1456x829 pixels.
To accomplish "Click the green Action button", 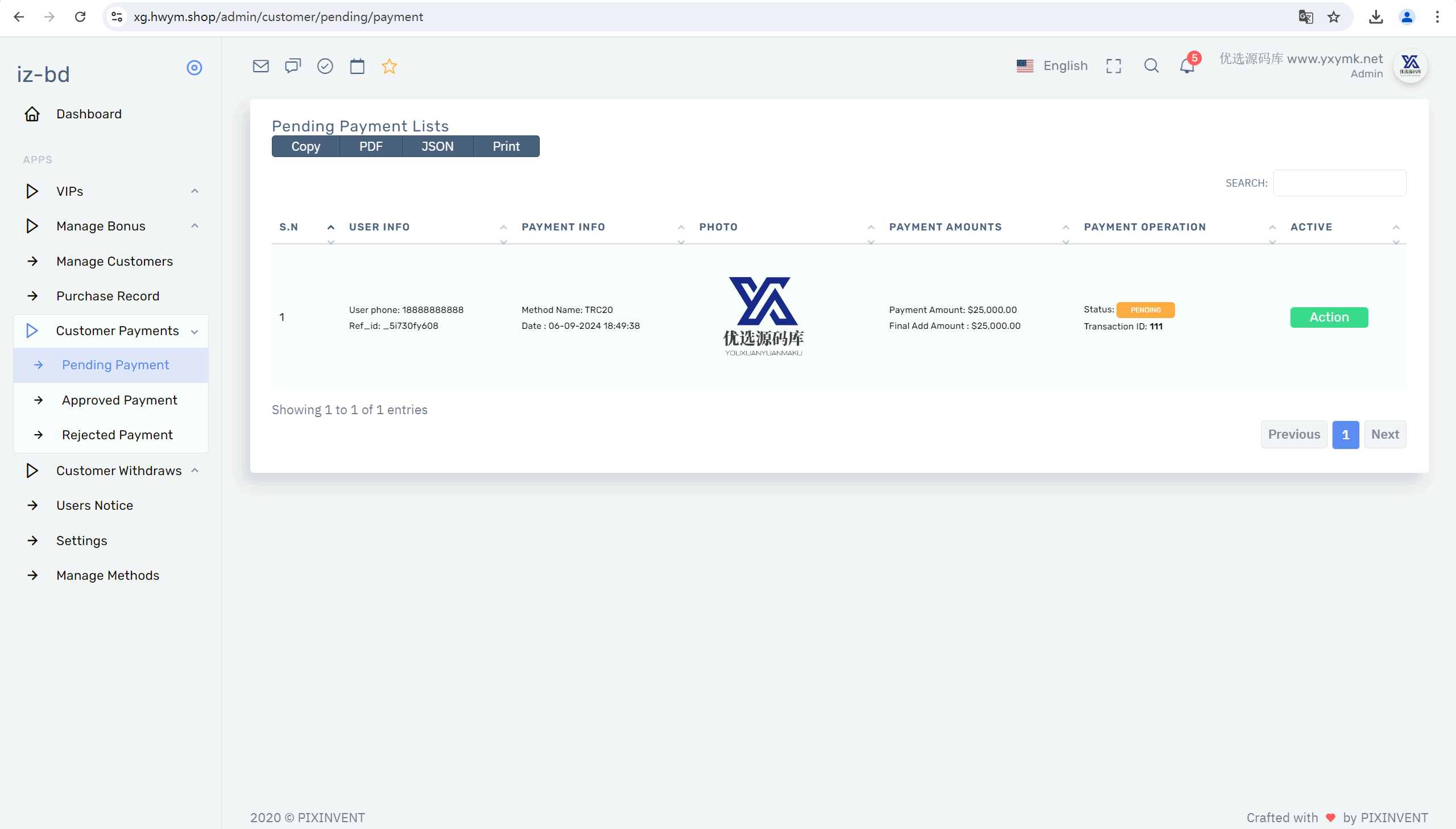I will tap(1329, 317).
